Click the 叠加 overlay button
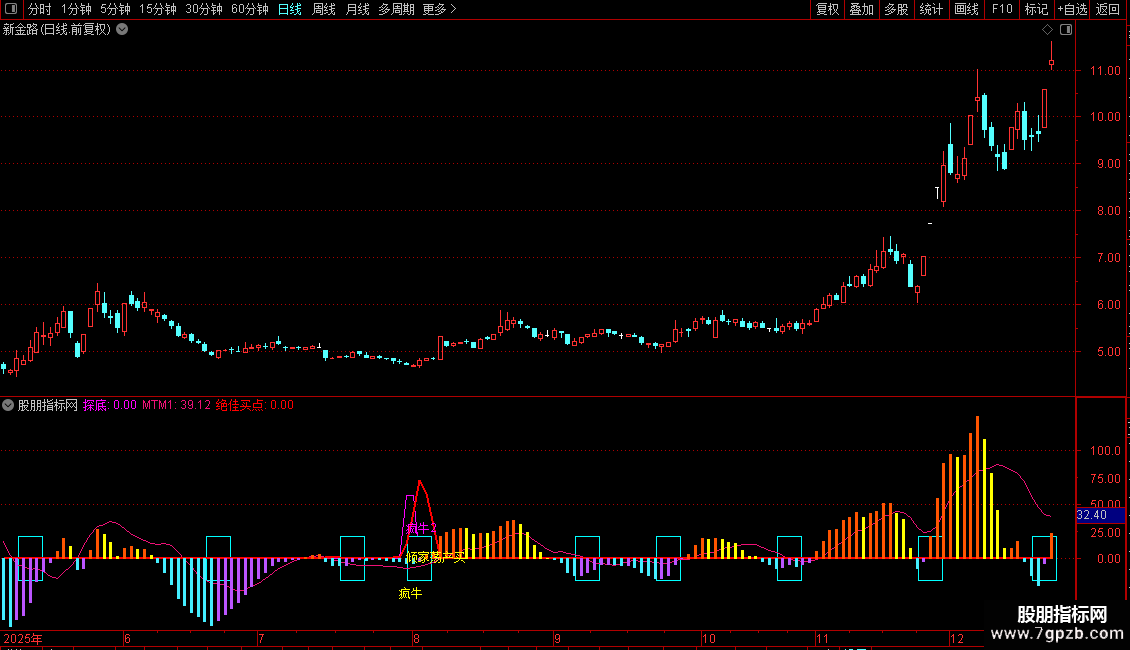The width and height of the screenshot is (1130, 650). tap(861, 9)
